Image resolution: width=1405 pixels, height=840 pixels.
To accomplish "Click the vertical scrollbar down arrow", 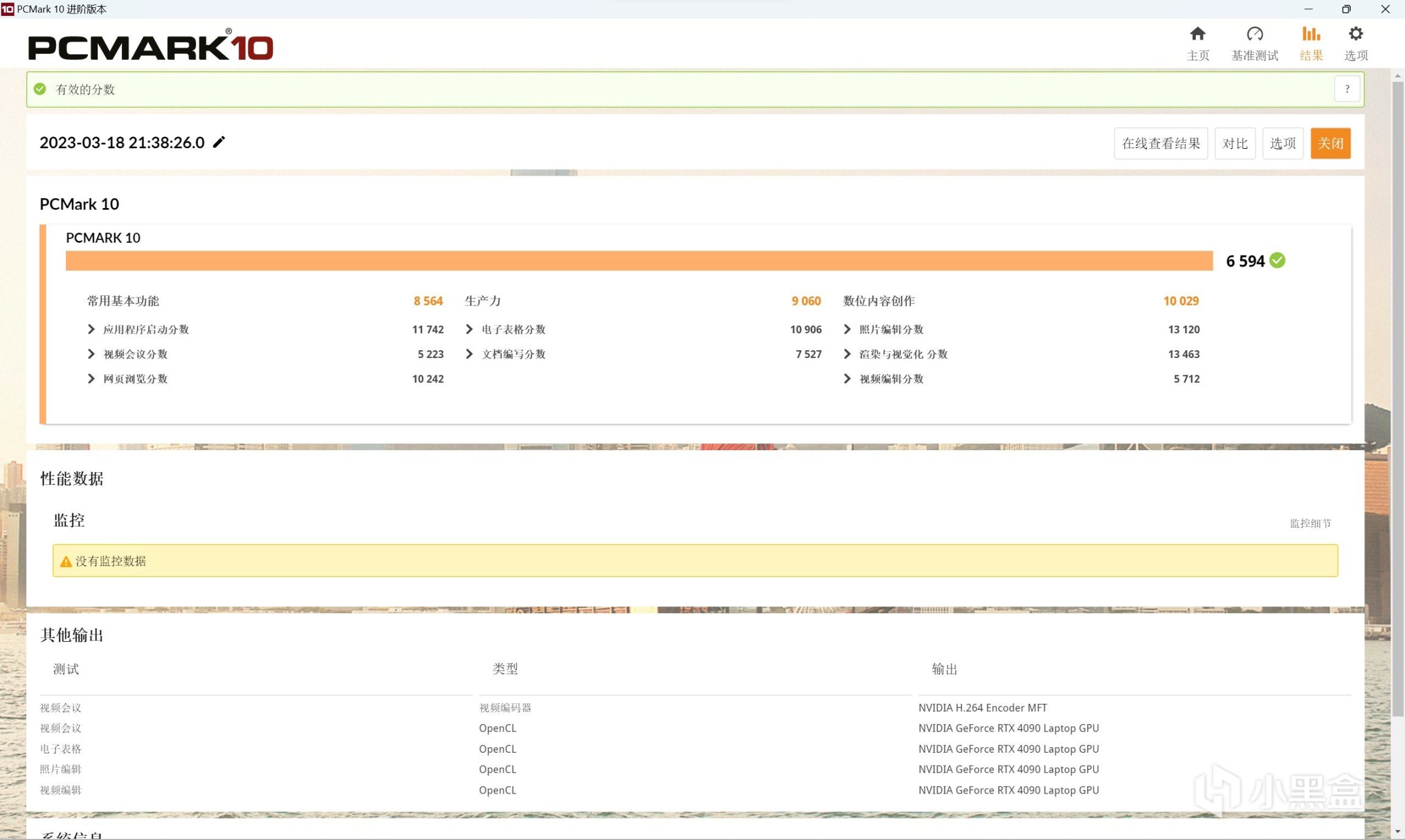I will (1398, 831).
